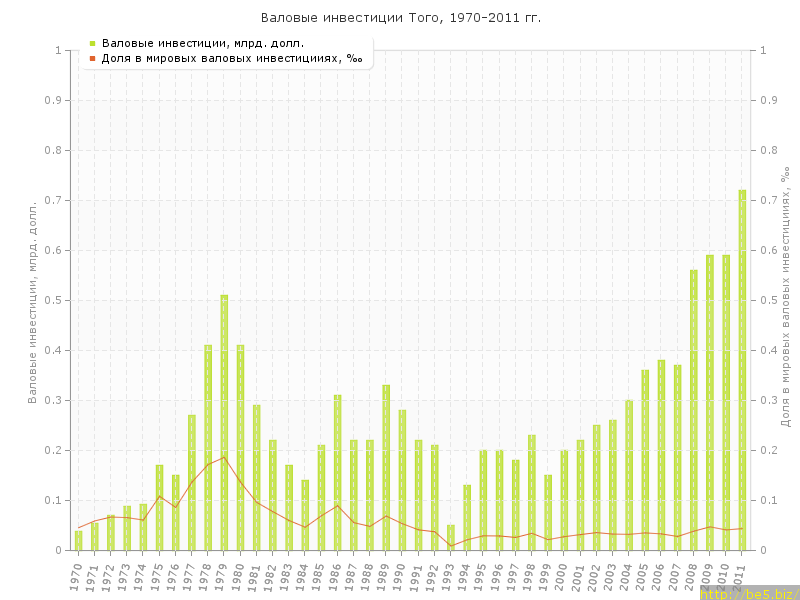Click the chart title Валовые инвестиции Того

pos(400,18)
